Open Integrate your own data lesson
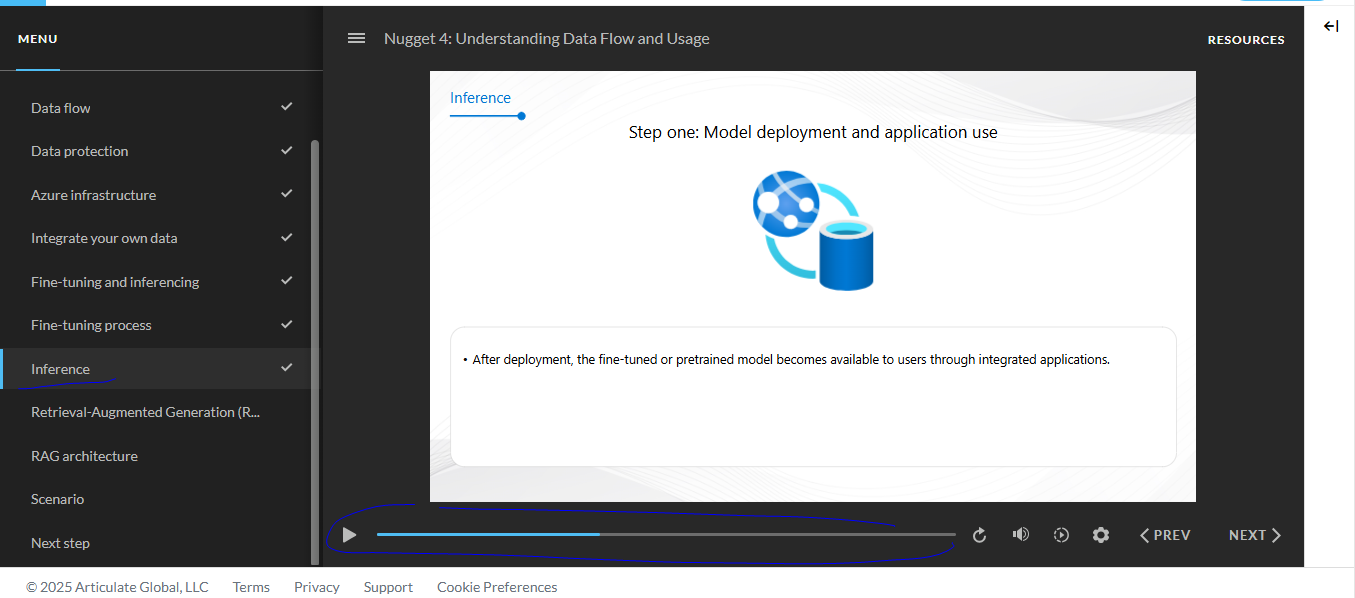 point(161,238)
